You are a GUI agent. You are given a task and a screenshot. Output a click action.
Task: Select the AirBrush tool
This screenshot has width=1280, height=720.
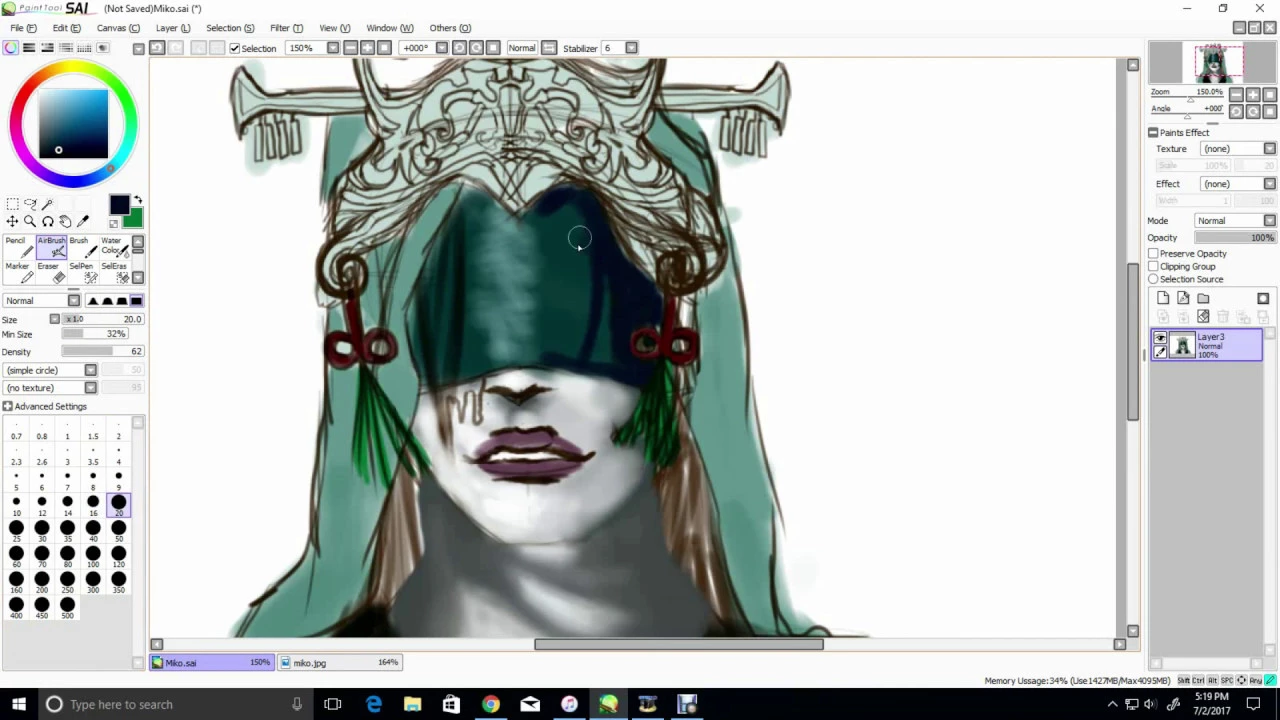click(x=51, y=247)
